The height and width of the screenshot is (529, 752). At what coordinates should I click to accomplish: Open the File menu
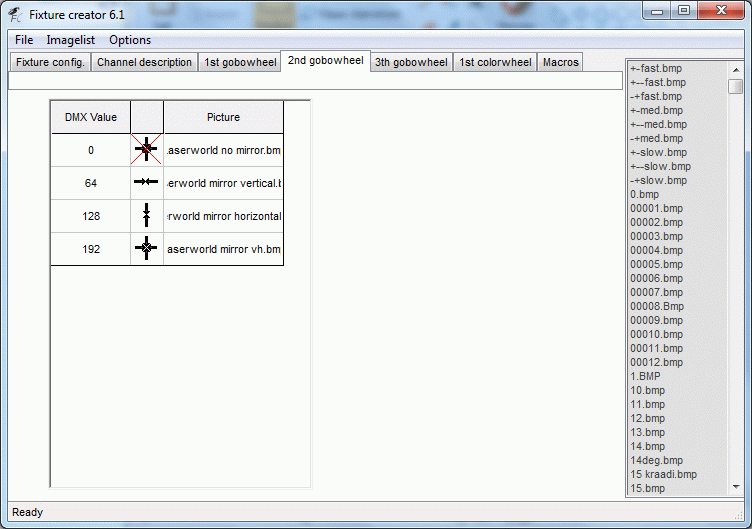click(24, 40)
